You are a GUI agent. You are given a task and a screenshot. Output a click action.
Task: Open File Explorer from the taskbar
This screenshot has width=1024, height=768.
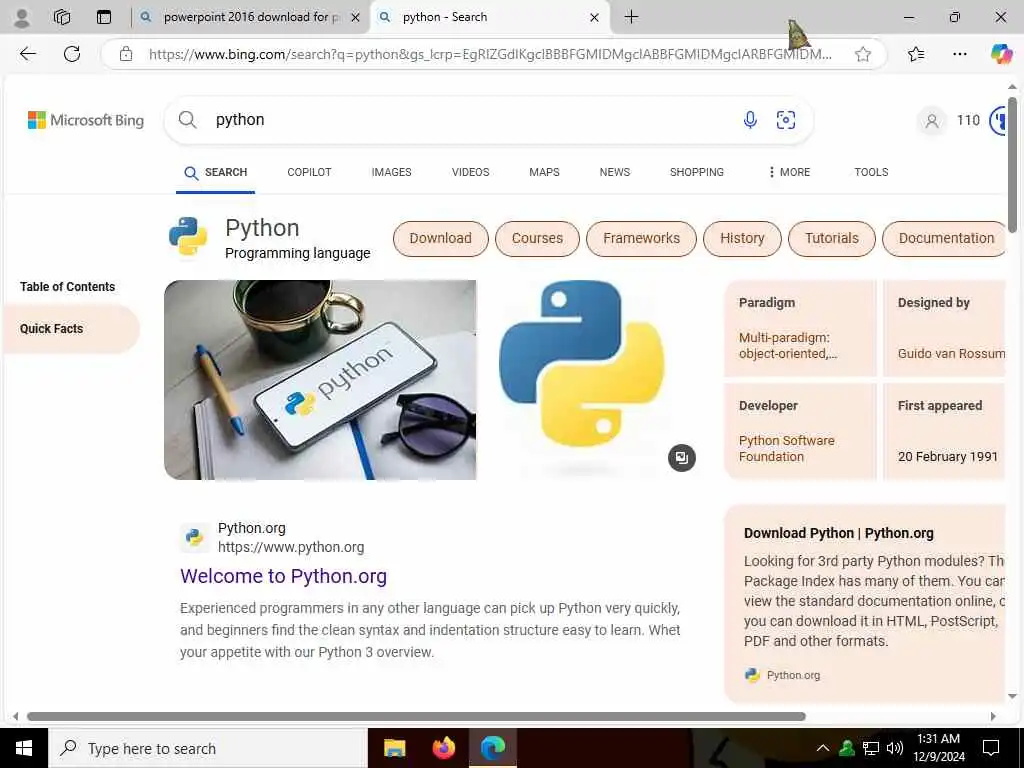point(394,748)
